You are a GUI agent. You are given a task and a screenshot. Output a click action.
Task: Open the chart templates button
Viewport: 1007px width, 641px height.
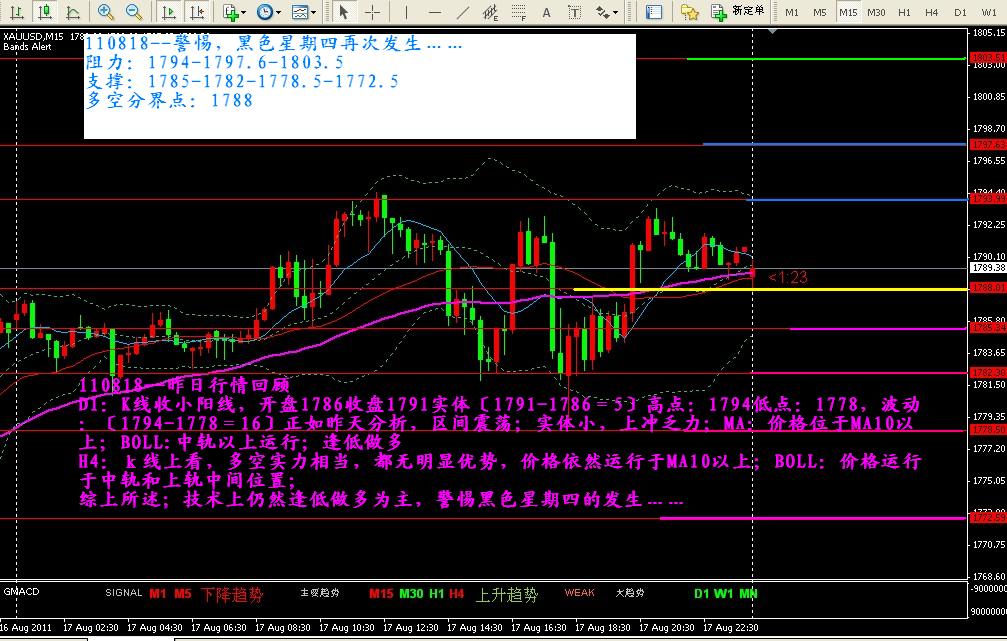[x=299, y=12]
